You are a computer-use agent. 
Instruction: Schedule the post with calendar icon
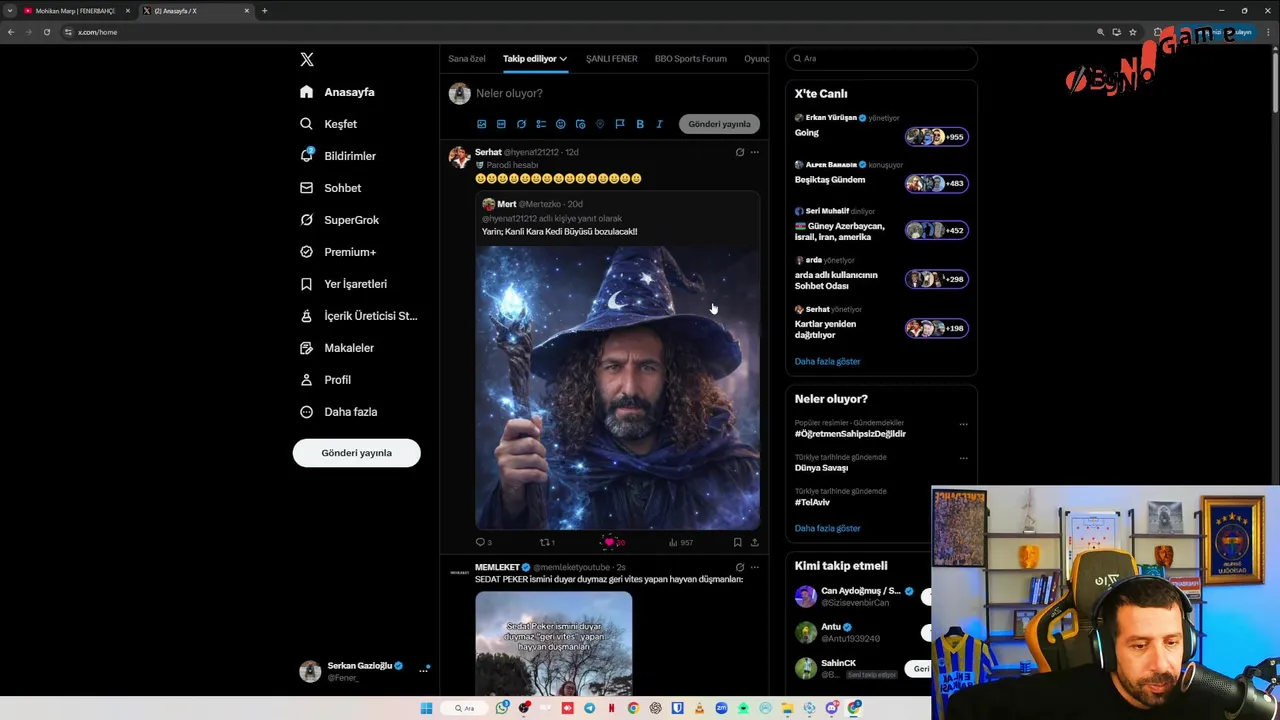pos(580,124)
